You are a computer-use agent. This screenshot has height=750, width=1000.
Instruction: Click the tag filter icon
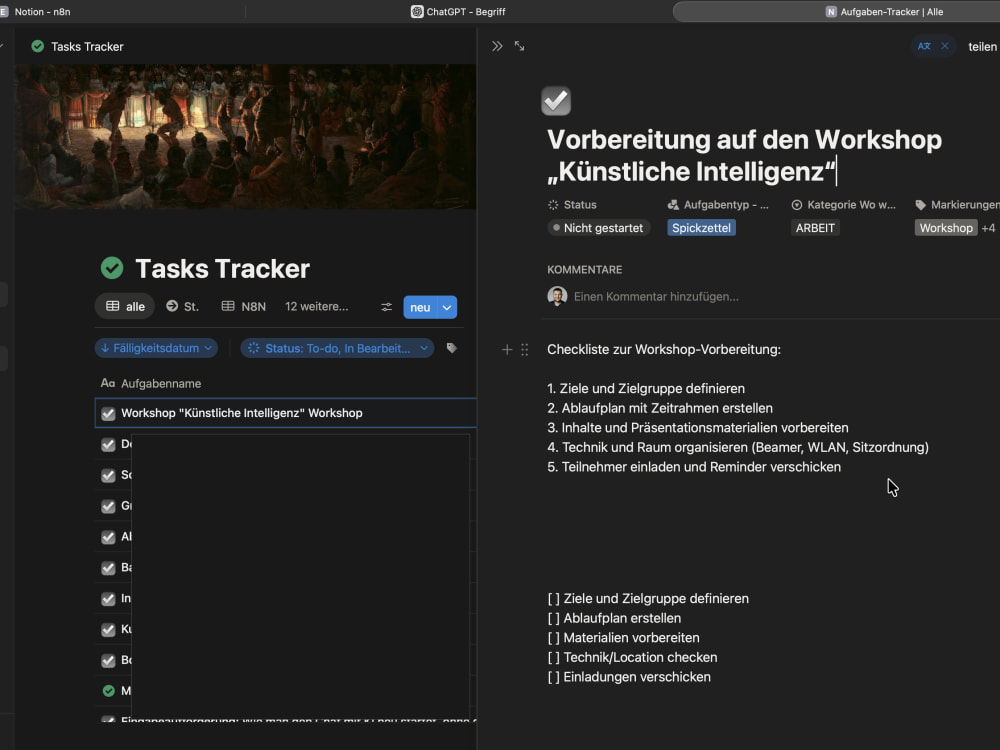point(452,348)
